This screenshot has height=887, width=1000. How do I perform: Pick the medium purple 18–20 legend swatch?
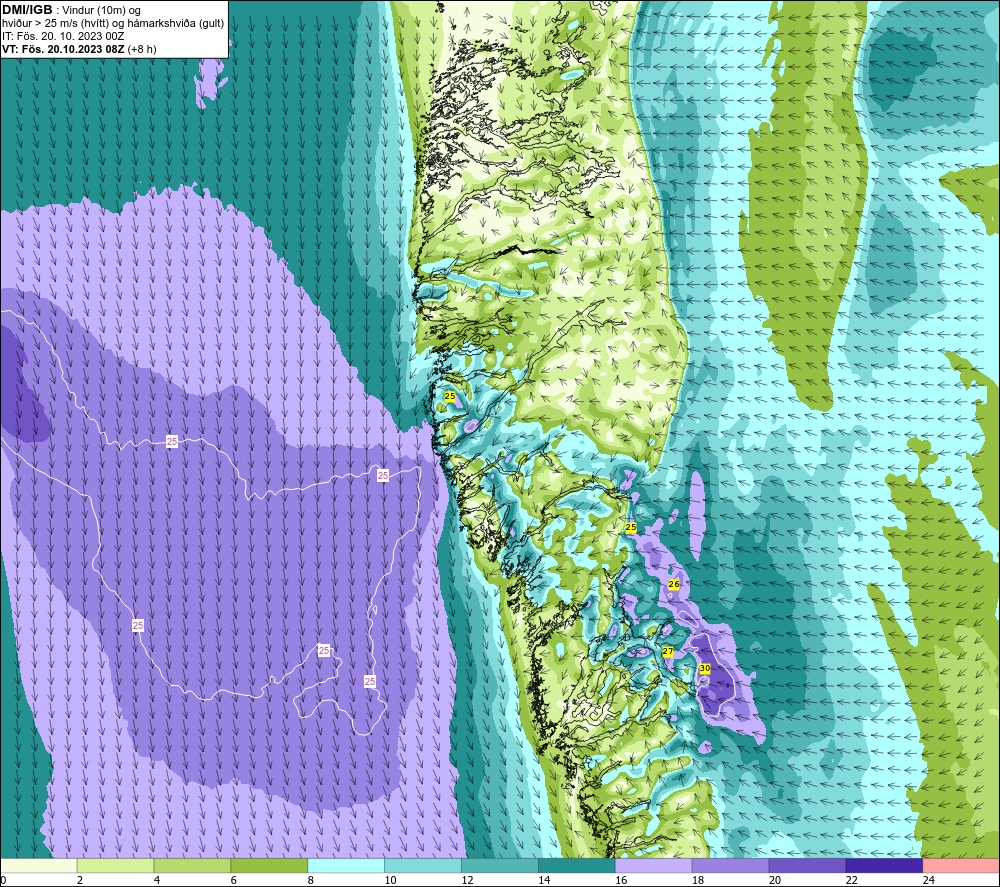(x=730, y=865)
